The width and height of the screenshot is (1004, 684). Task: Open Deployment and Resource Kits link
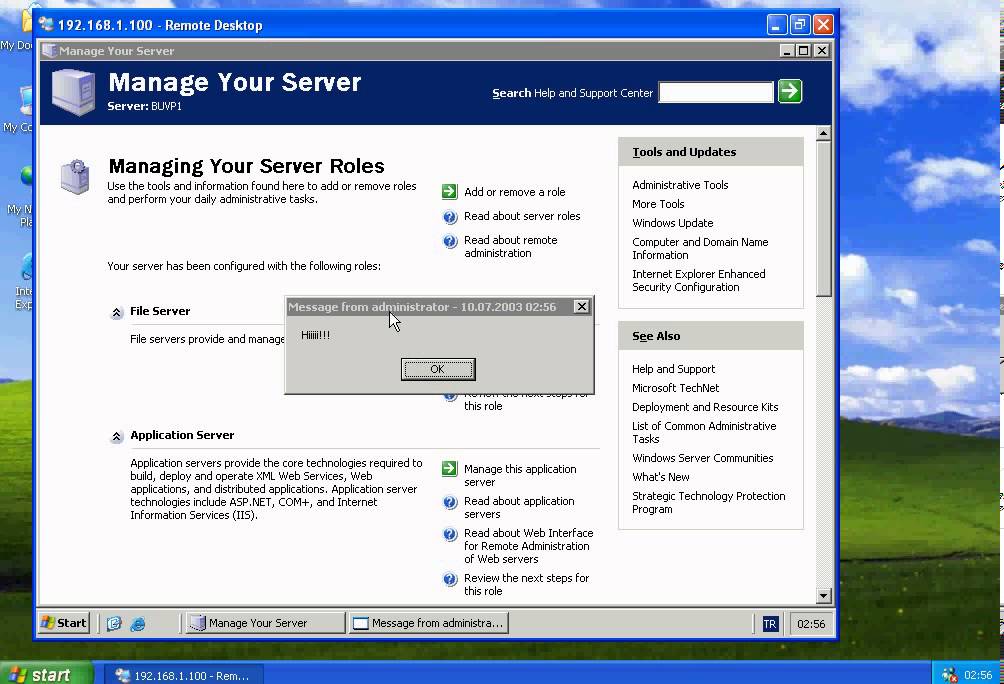click(x=705, y=407)
